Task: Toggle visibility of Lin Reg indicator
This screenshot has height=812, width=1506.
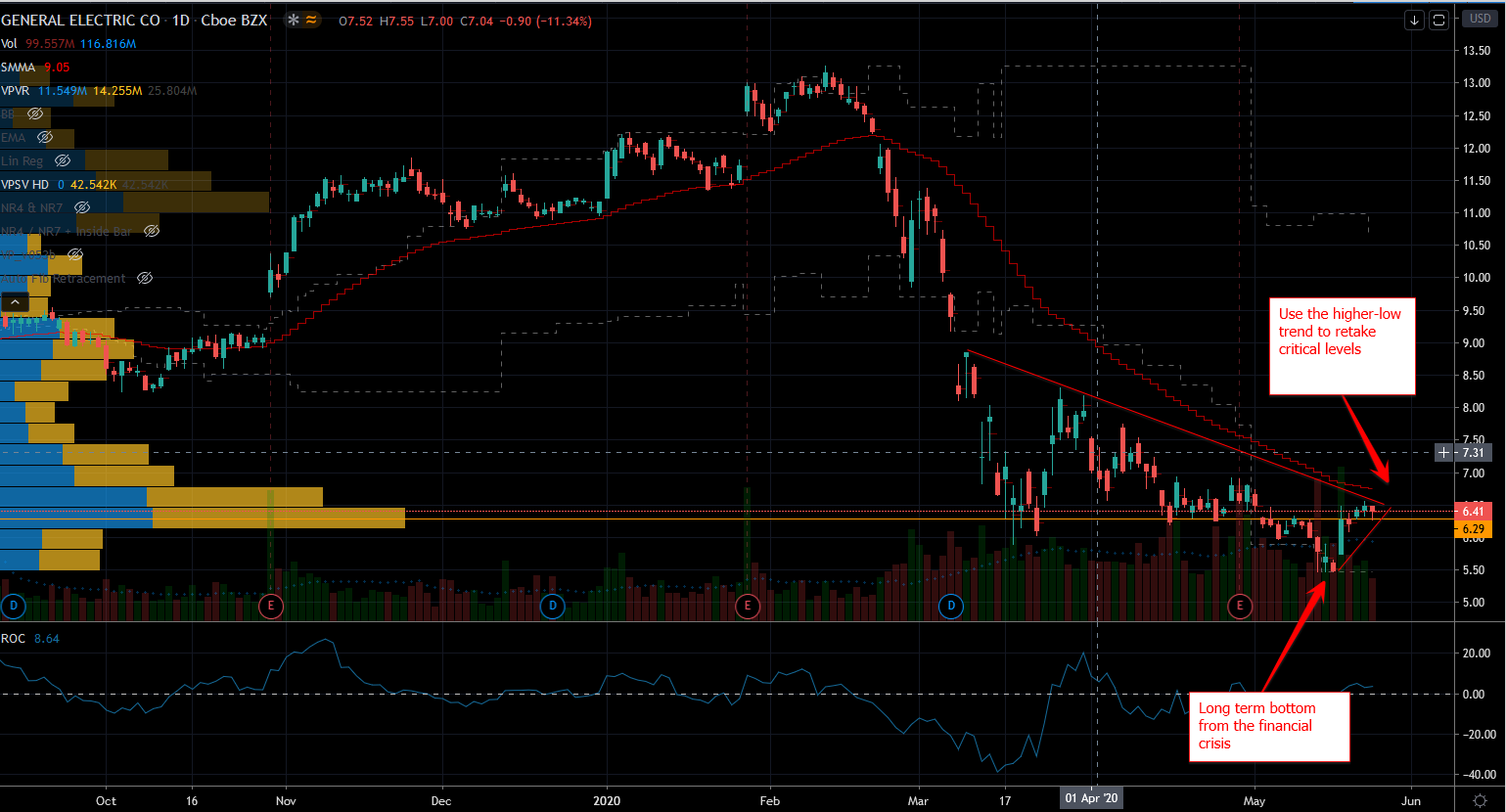Action: pyautogui.click(x=62, y=160)
